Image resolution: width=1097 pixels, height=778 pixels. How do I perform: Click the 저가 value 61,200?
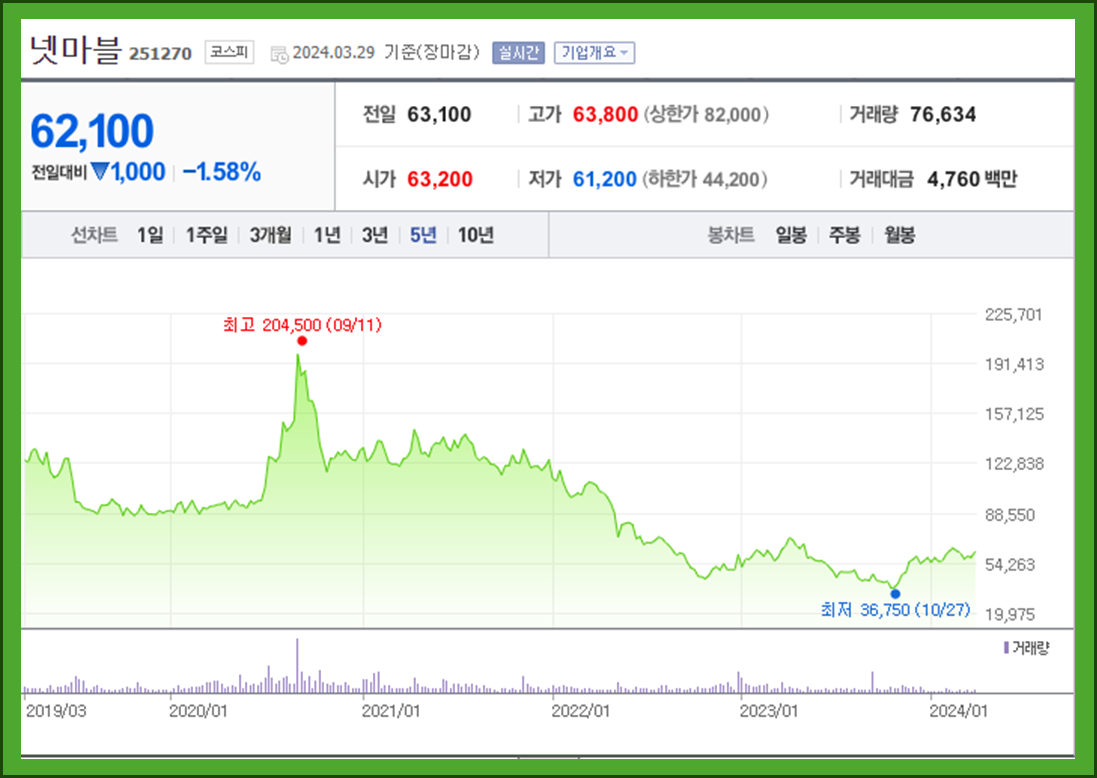point(604,179)
